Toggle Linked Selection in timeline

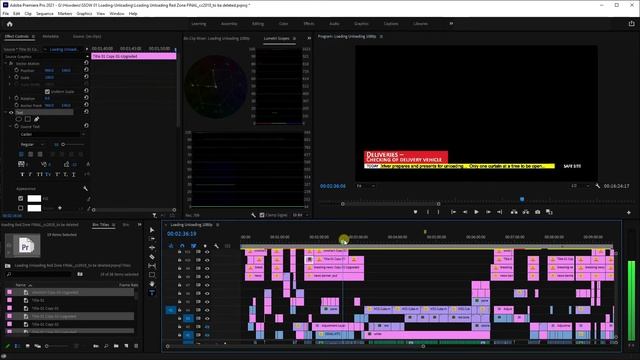193,246
